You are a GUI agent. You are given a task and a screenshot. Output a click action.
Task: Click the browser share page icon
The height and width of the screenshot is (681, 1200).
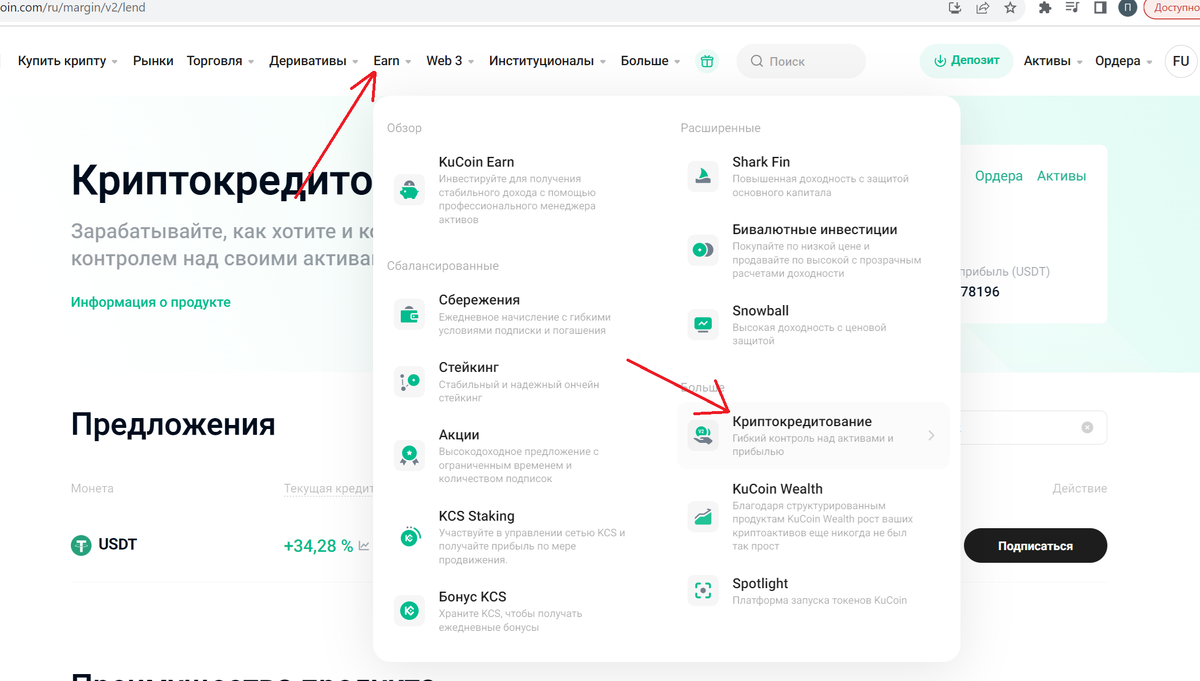(982, 8)
